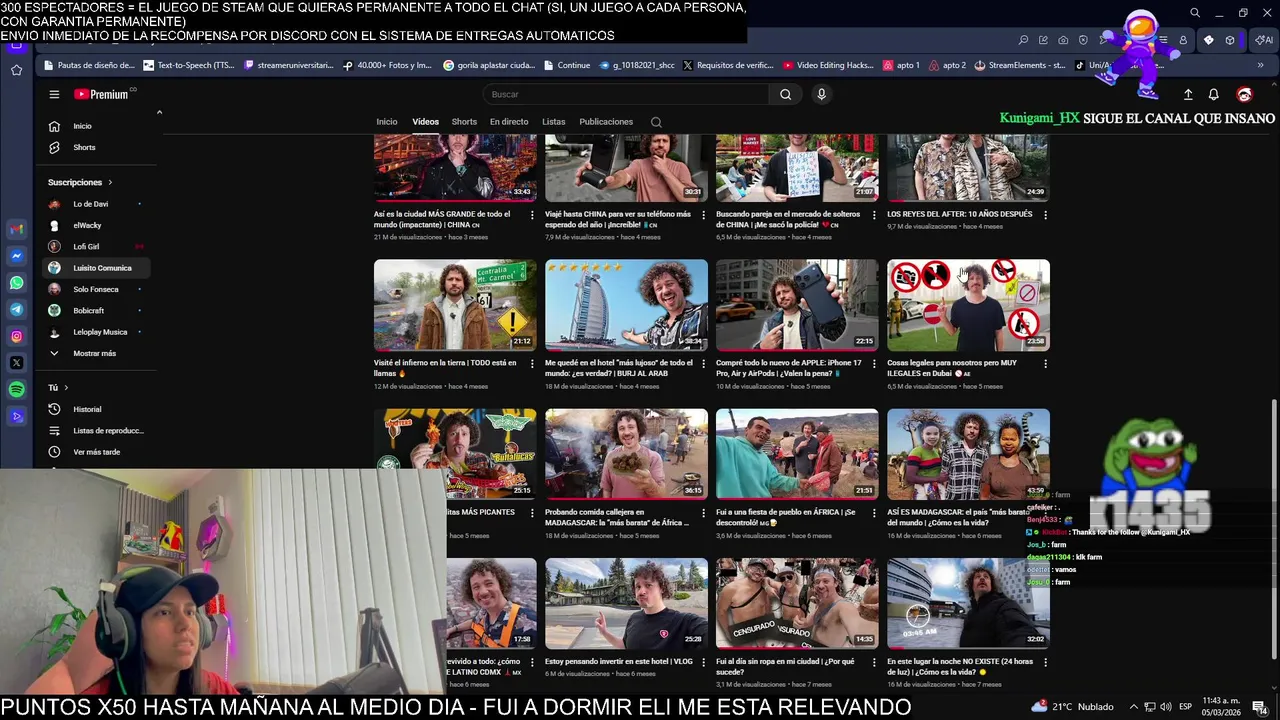This screenshot has height=720, width=1280.
Task: Open Ver más tarde in sidebar
Action: [96, 452]
